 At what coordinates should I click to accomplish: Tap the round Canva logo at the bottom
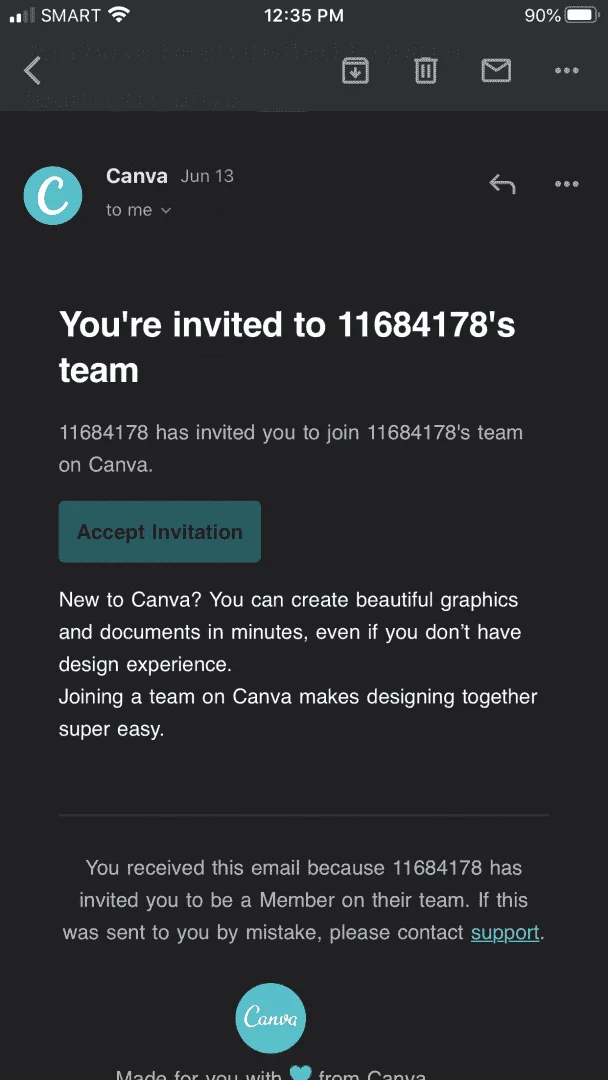tap(271, 1018)
